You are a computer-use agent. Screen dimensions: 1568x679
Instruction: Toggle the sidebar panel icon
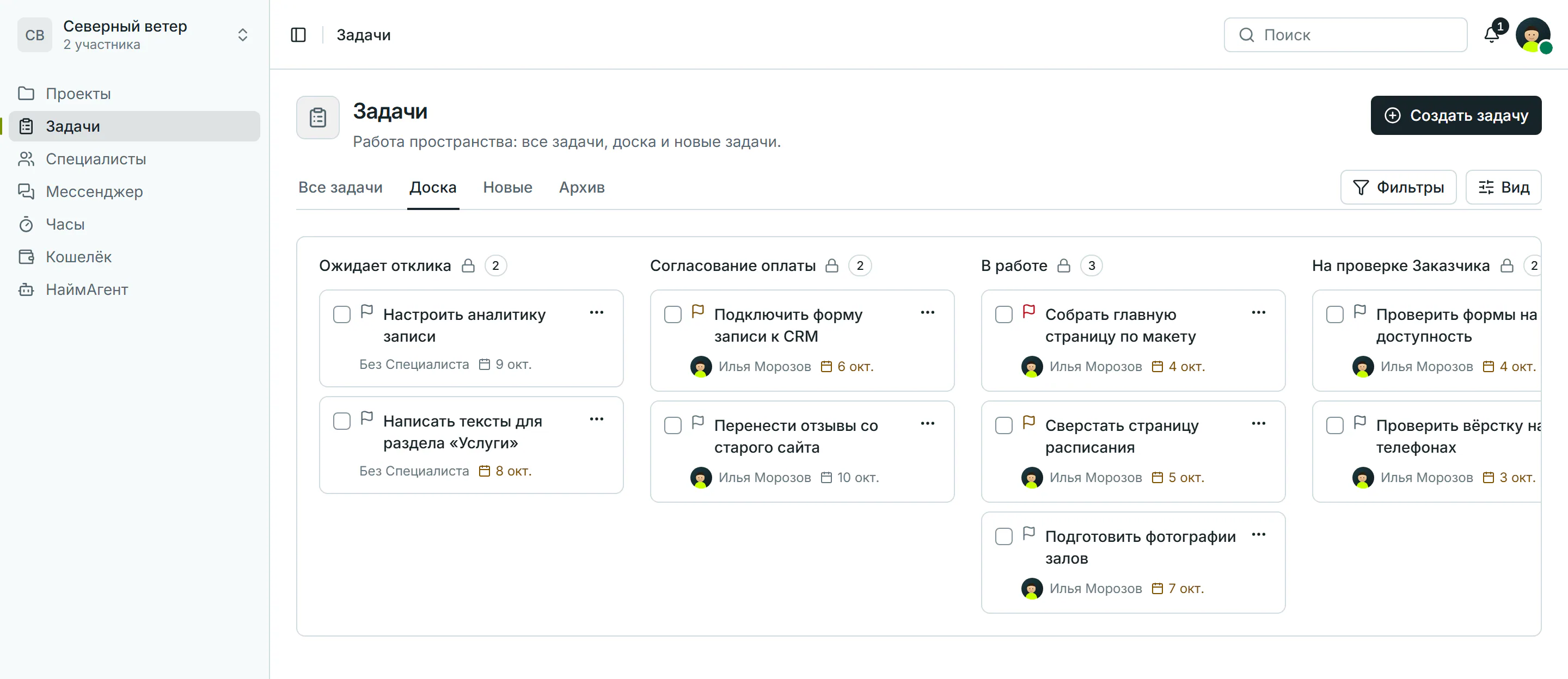(x=298, y=35)
